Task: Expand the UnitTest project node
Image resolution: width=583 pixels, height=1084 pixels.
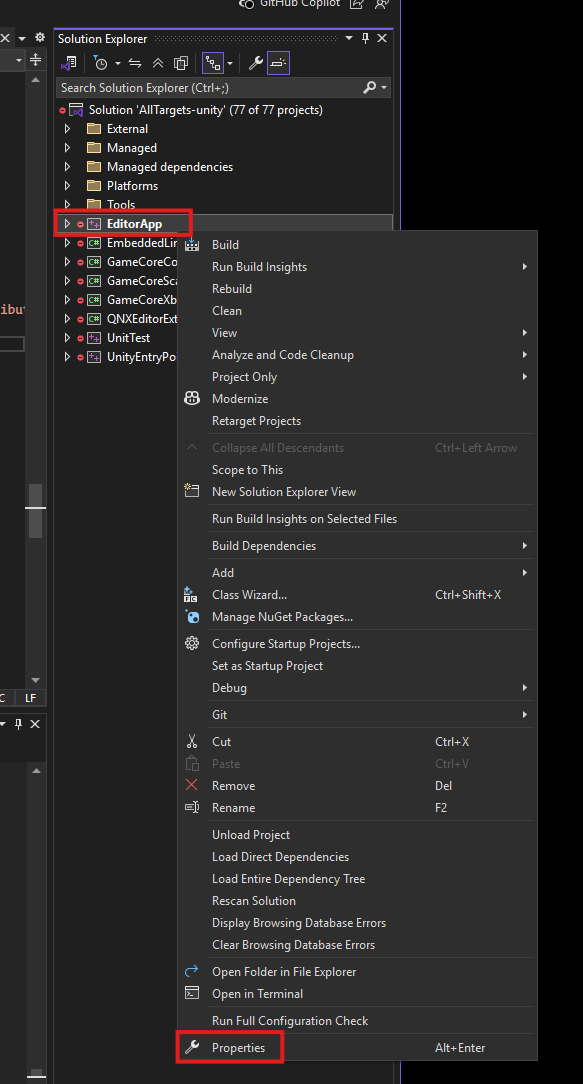Action: click(67, 338)
